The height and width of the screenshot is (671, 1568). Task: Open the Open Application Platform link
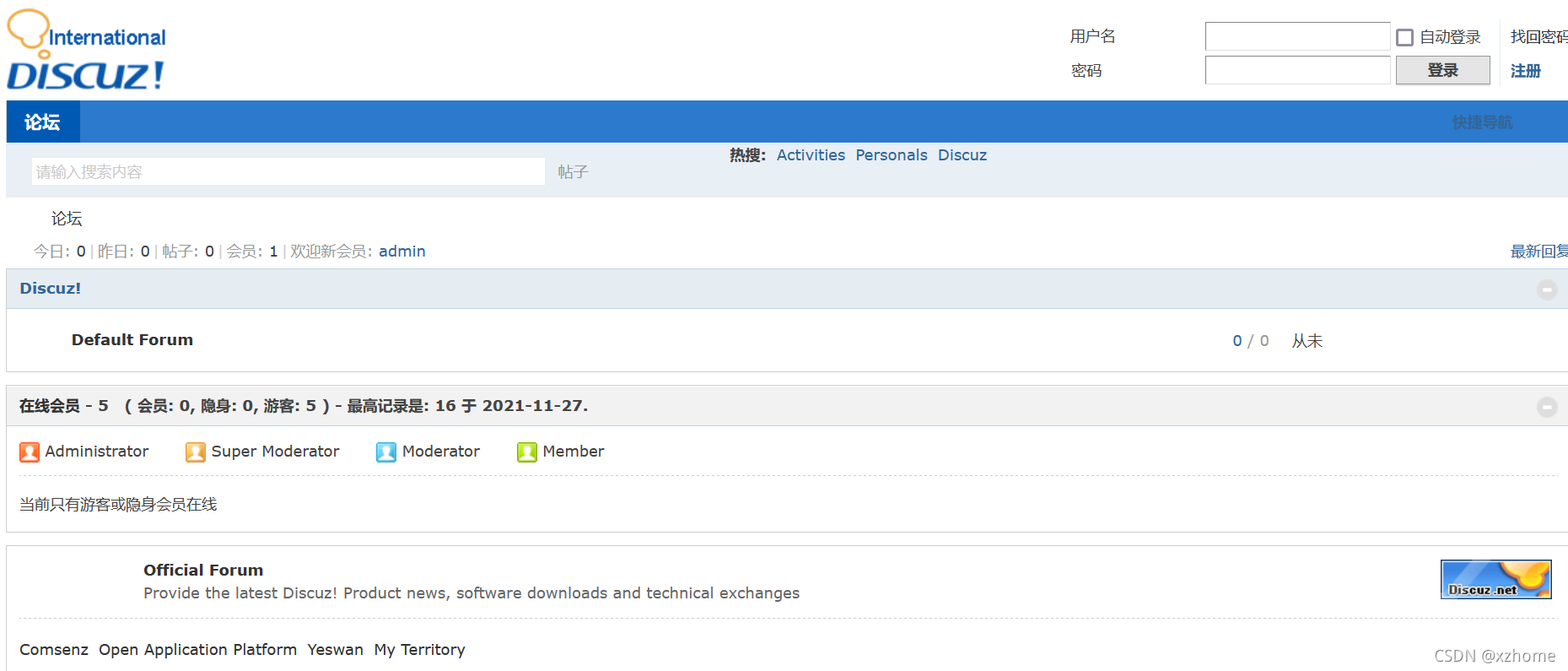click(x=197, y=650)
